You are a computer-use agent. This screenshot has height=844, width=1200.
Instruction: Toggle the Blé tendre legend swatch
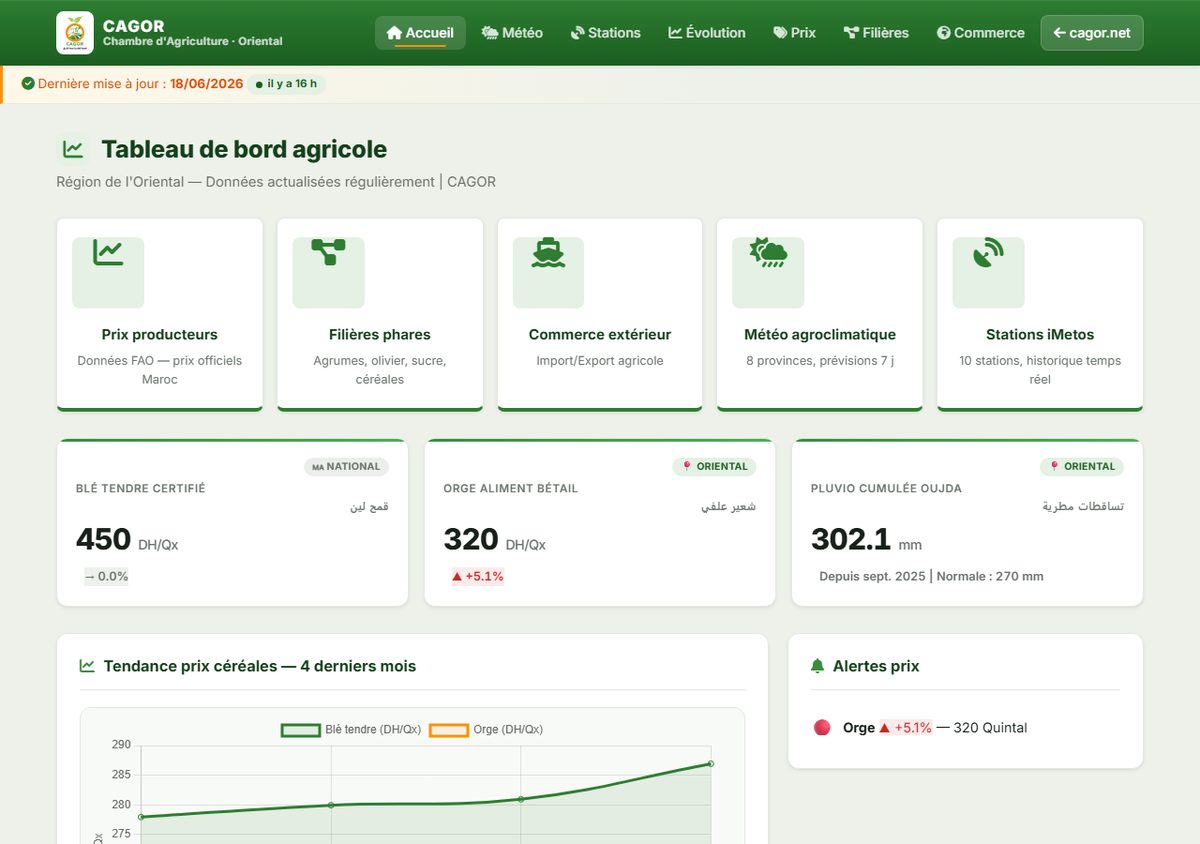point(300,730)
